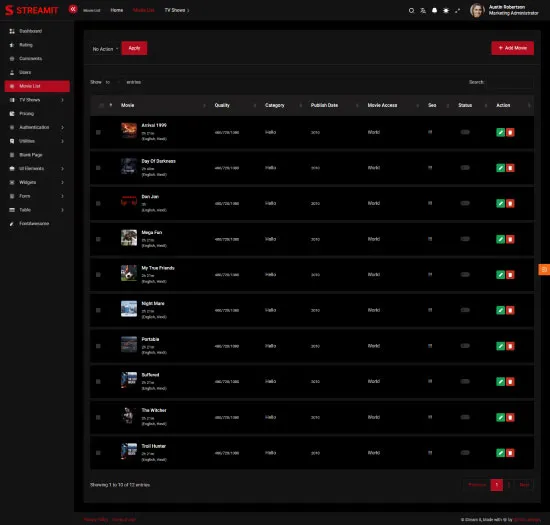550x525 pixels.
Task: Check the Don Jon row checkbox
Action: point(98,203)
